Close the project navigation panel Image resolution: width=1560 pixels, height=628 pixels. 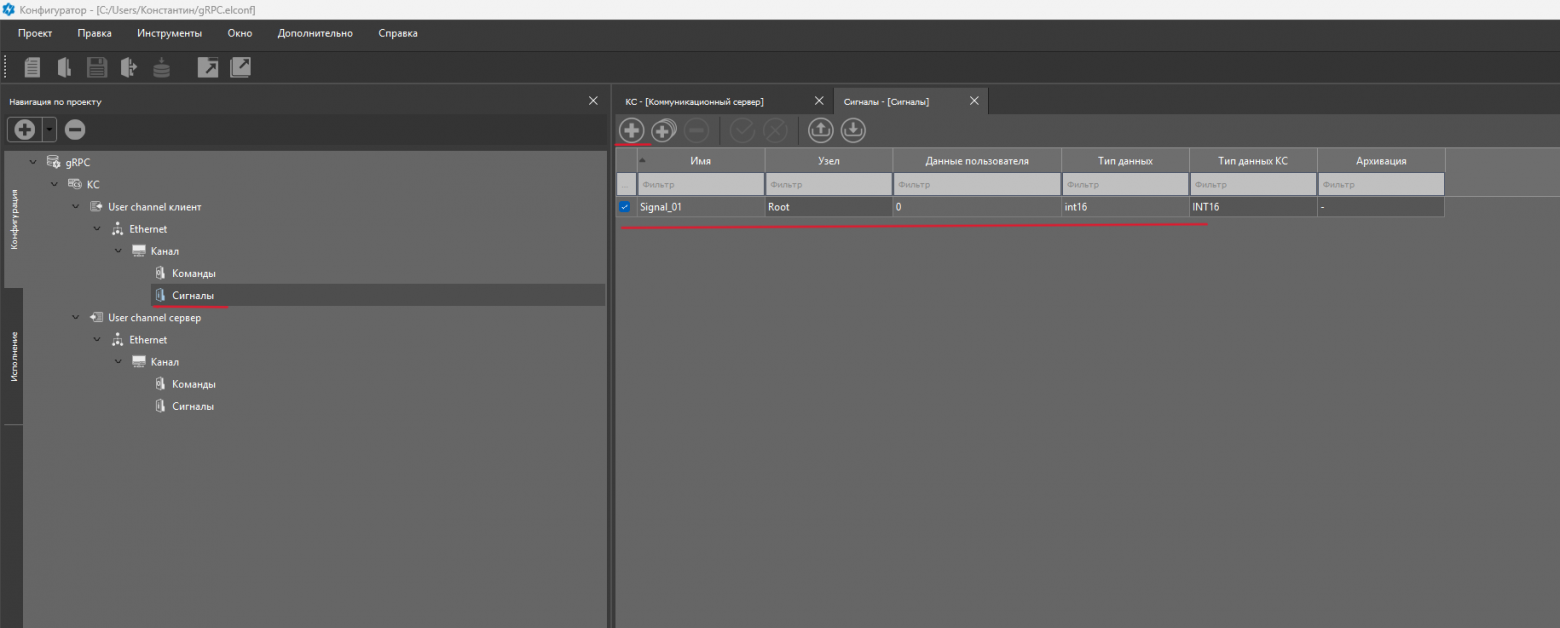(x=592, y=101)
